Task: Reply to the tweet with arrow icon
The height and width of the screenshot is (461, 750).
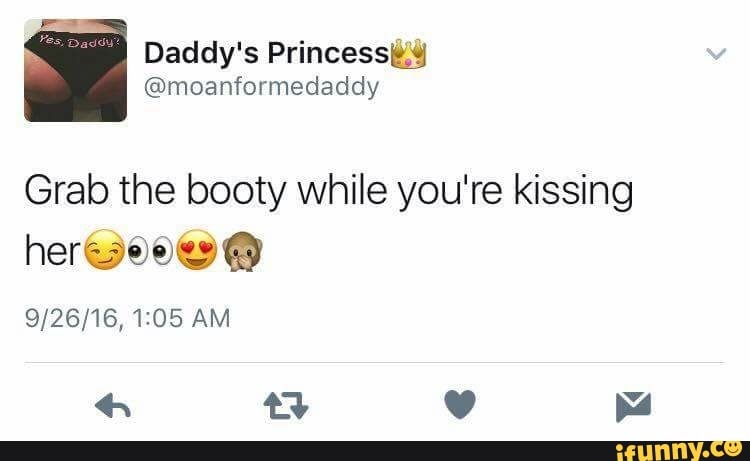Action: tap(113, 406)
